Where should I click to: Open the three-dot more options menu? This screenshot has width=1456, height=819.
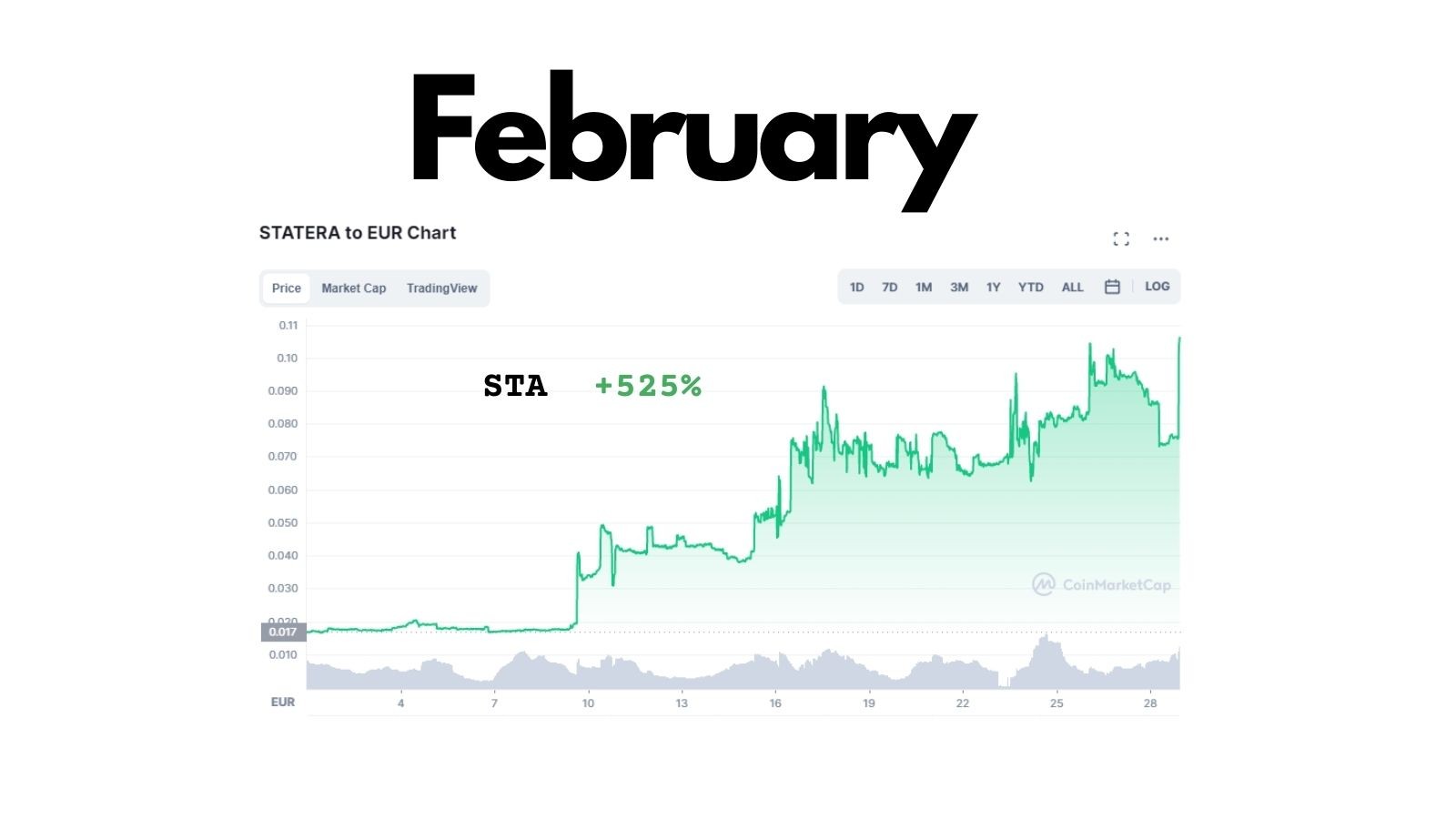[x=1160, y=238]
